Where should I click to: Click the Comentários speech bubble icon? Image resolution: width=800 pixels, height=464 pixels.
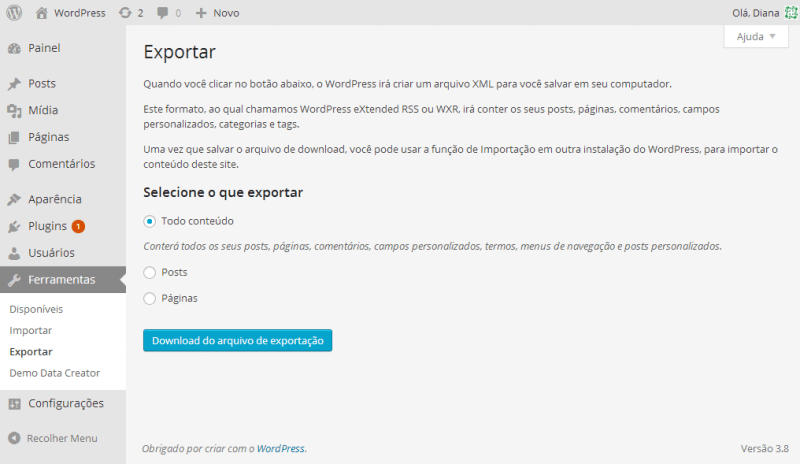coord(14,164)
